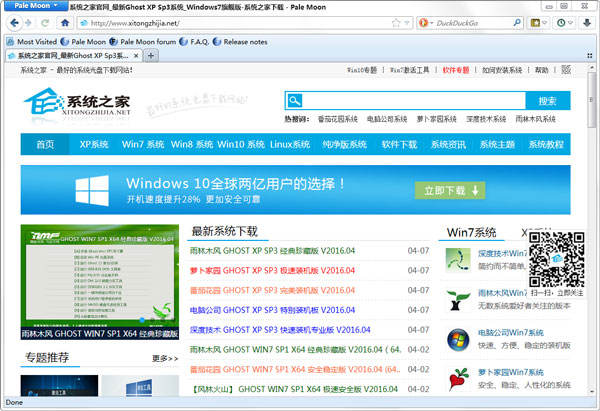The height and width of the screenshot is (411, 600).
Task: Click the Release notes bookmark
Action: tap(241, 41)
